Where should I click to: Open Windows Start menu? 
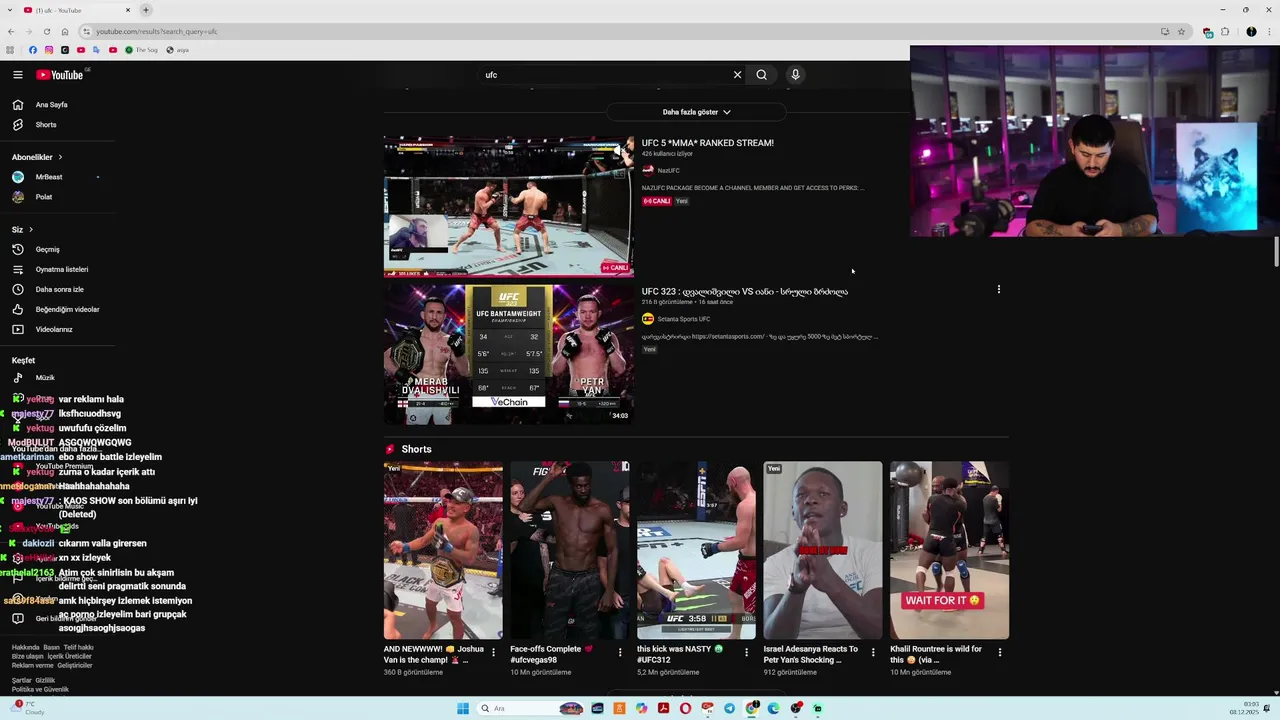[x=463, y=709]
